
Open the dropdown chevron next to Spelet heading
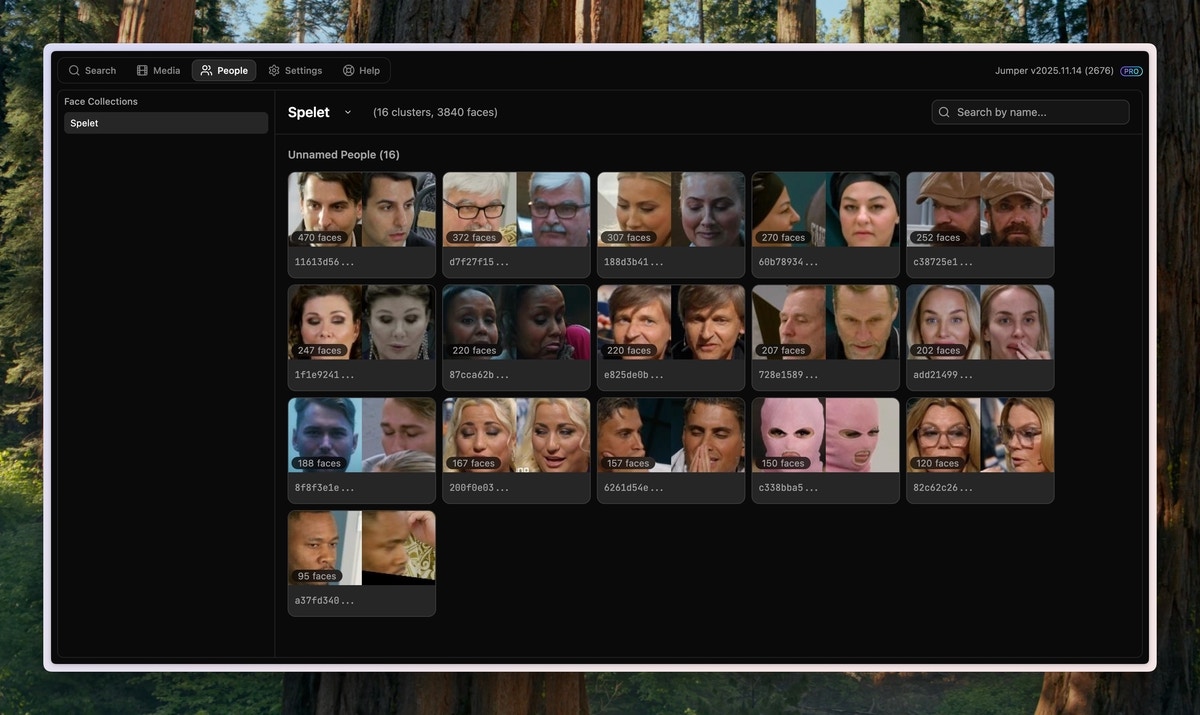346,112
